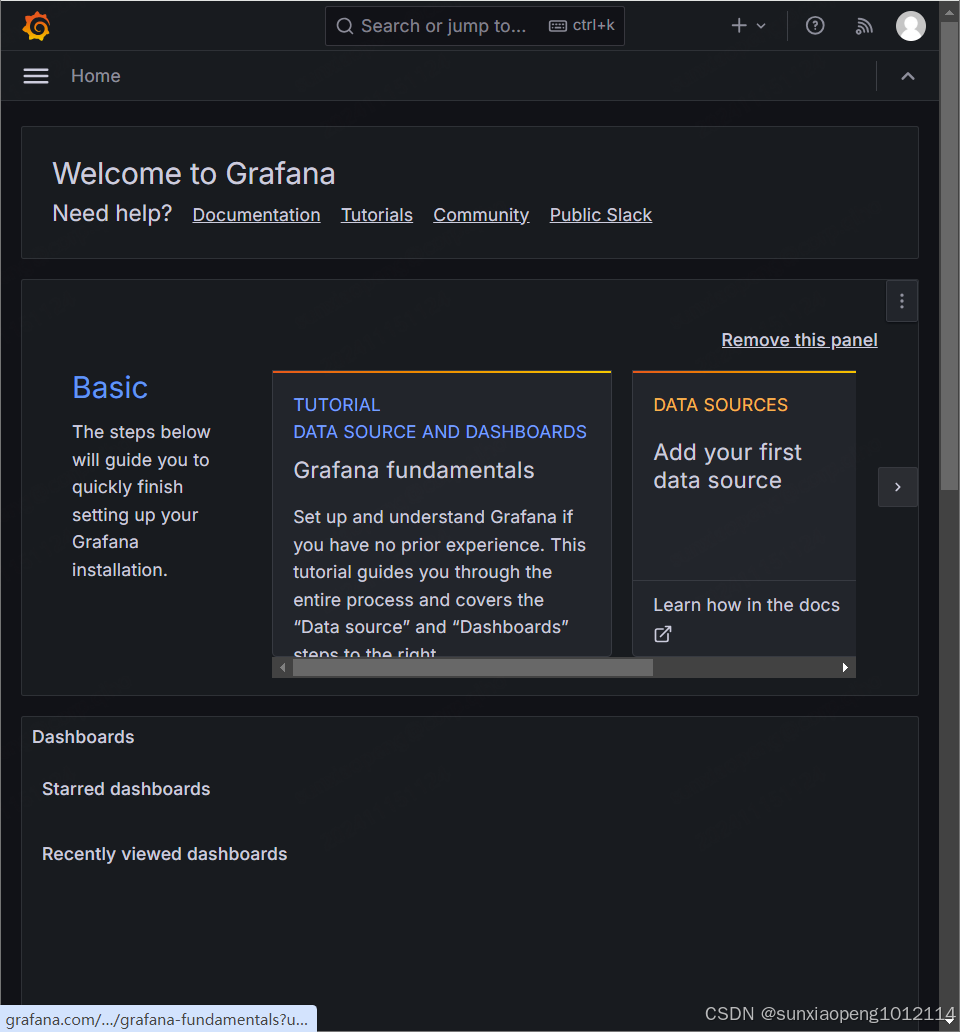Click the Welcome to Grafana heading

(x=193, y=174)
